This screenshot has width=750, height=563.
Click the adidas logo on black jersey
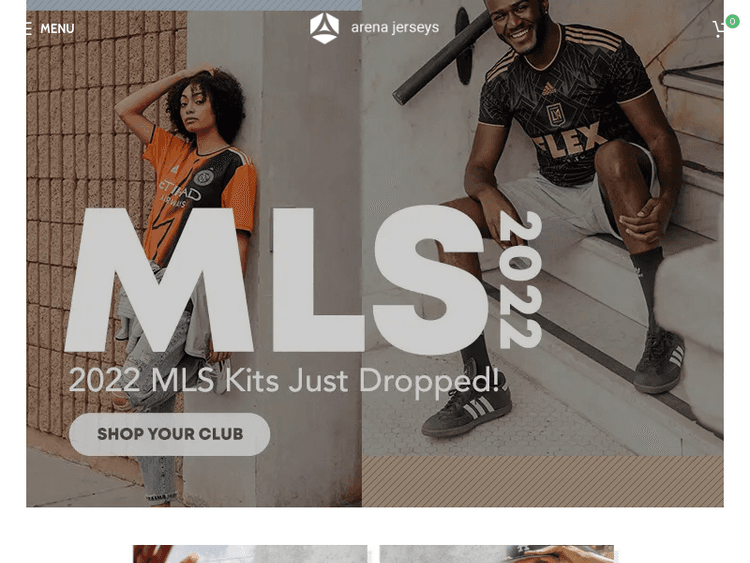[x=549, y=89]
